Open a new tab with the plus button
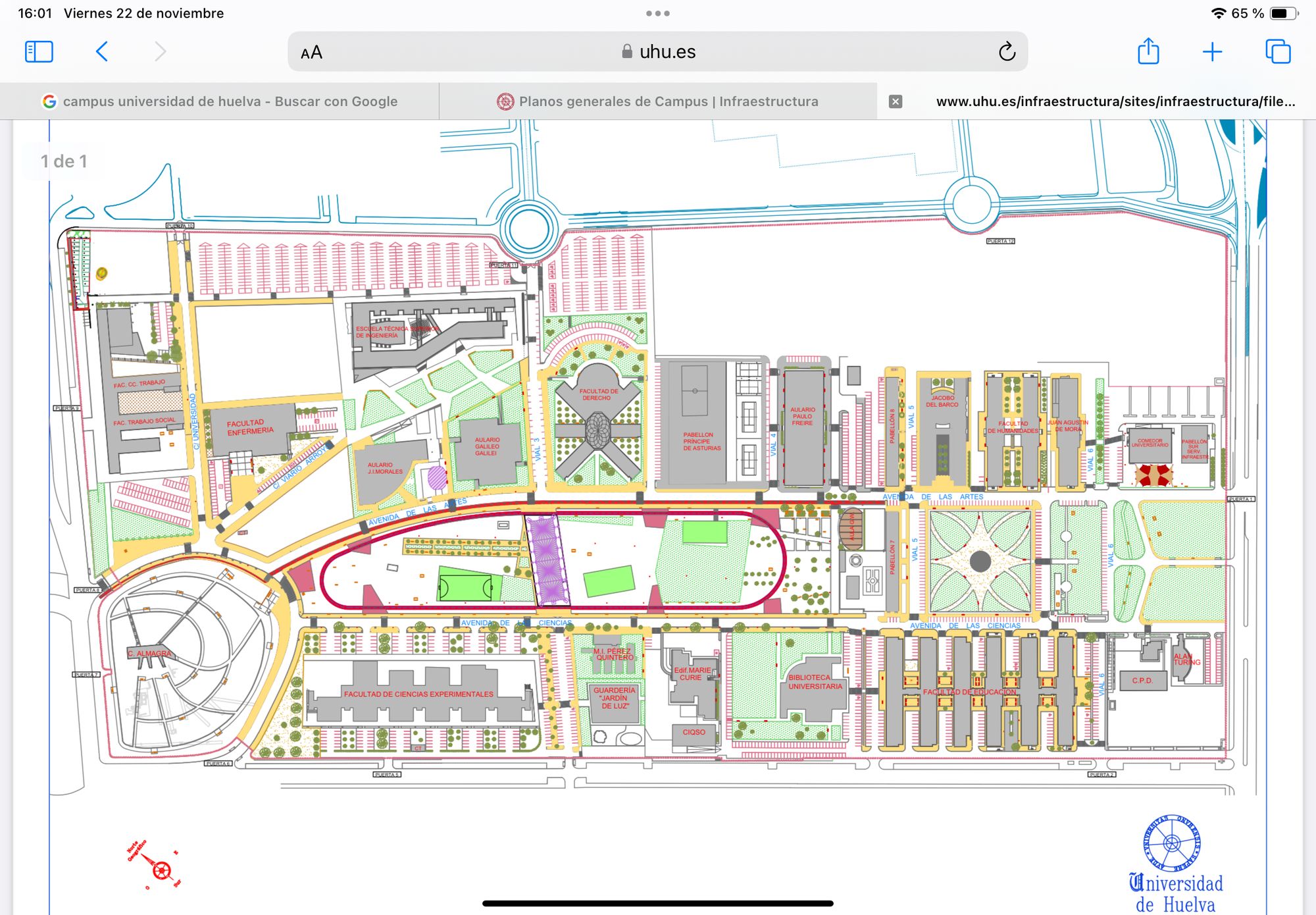Image resolution: width=1316 pixels, height=915 pixels. coord(1213,51)
